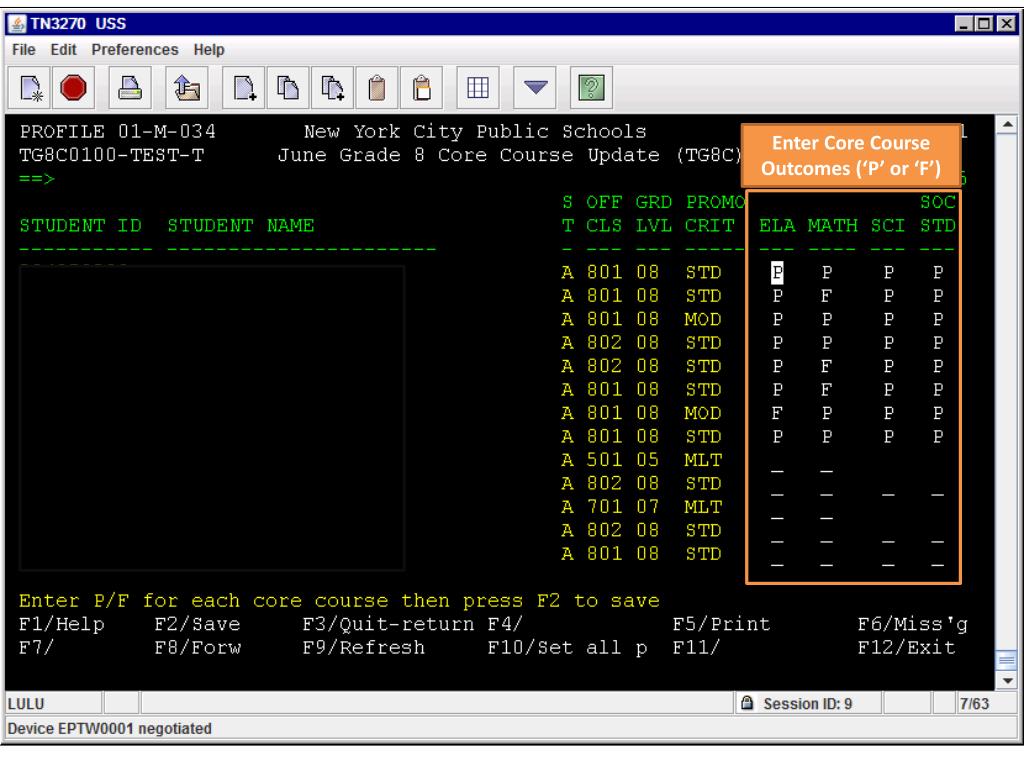1024x768 pixels.
Task: Maximize the TN3270 USS window
Action: [x=985, y=24]
